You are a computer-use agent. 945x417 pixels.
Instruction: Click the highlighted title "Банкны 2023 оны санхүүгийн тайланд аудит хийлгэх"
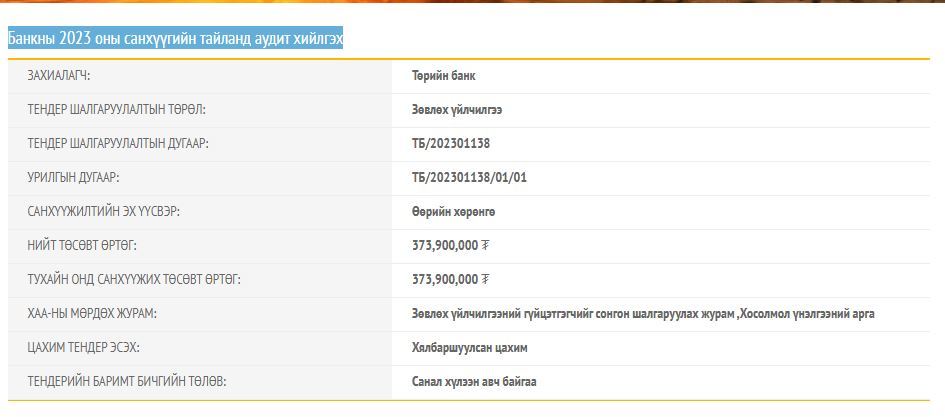pyautogui.click(x=175, y=39)
